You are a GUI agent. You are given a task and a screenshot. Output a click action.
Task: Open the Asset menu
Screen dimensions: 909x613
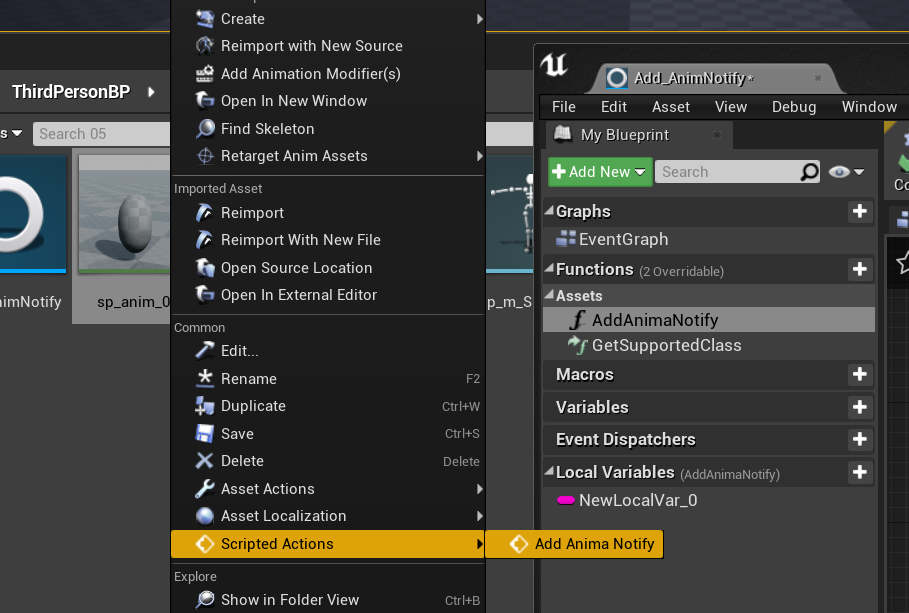click(x=671, y=107)
